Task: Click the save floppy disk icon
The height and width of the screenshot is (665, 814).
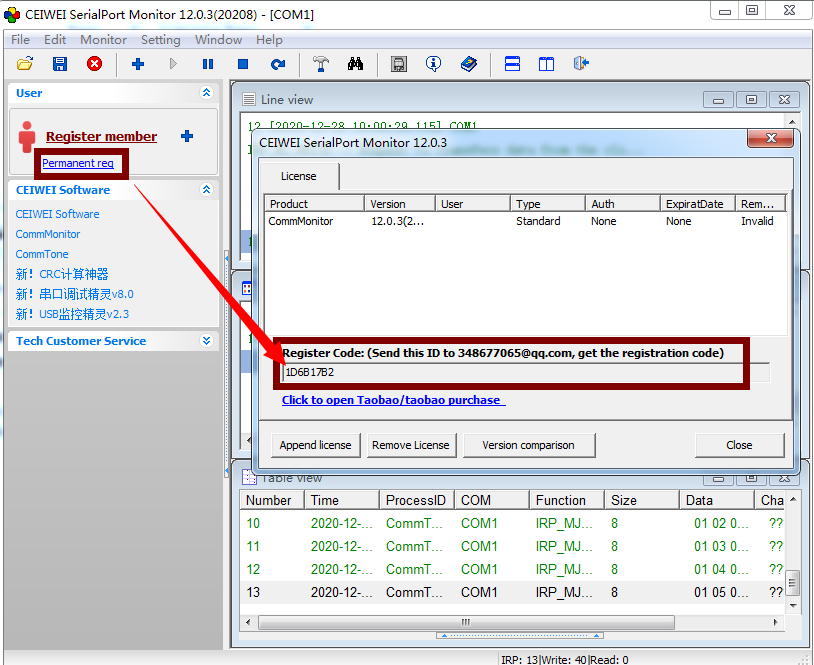Action: (60, 64)
